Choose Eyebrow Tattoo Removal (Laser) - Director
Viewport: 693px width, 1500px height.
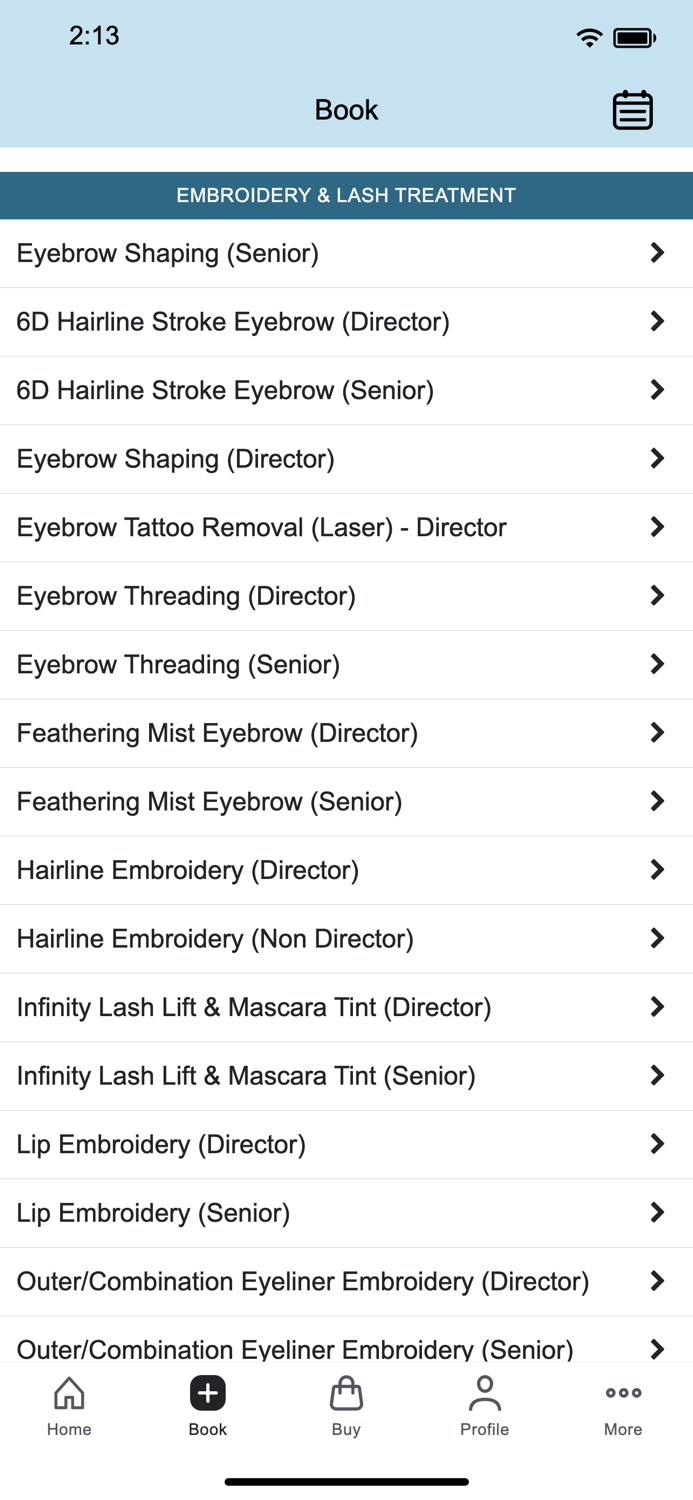[262, 527]
